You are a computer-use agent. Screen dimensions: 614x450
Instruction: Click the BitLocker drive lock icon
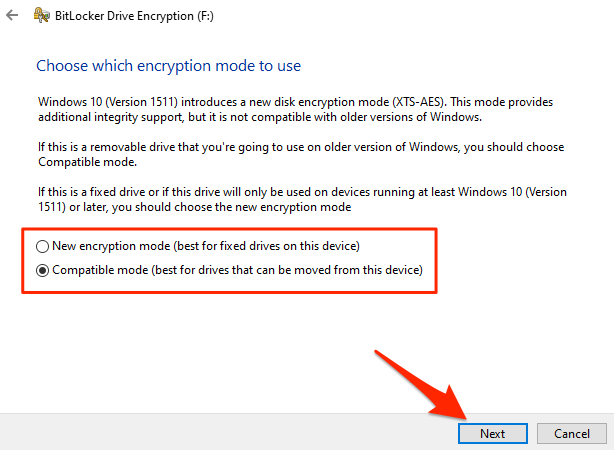coord(44,17)
